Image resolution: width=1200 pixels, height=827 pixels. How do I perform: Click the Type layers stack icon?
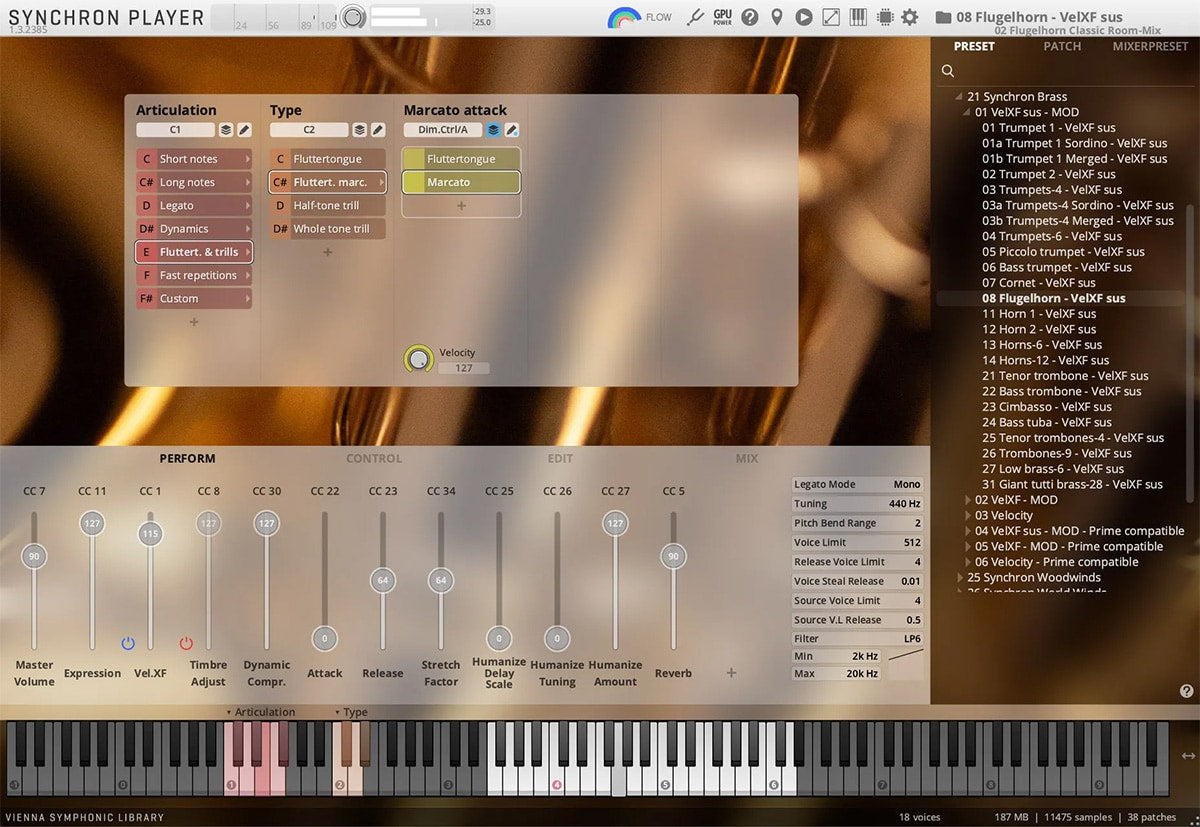(360, 130)
